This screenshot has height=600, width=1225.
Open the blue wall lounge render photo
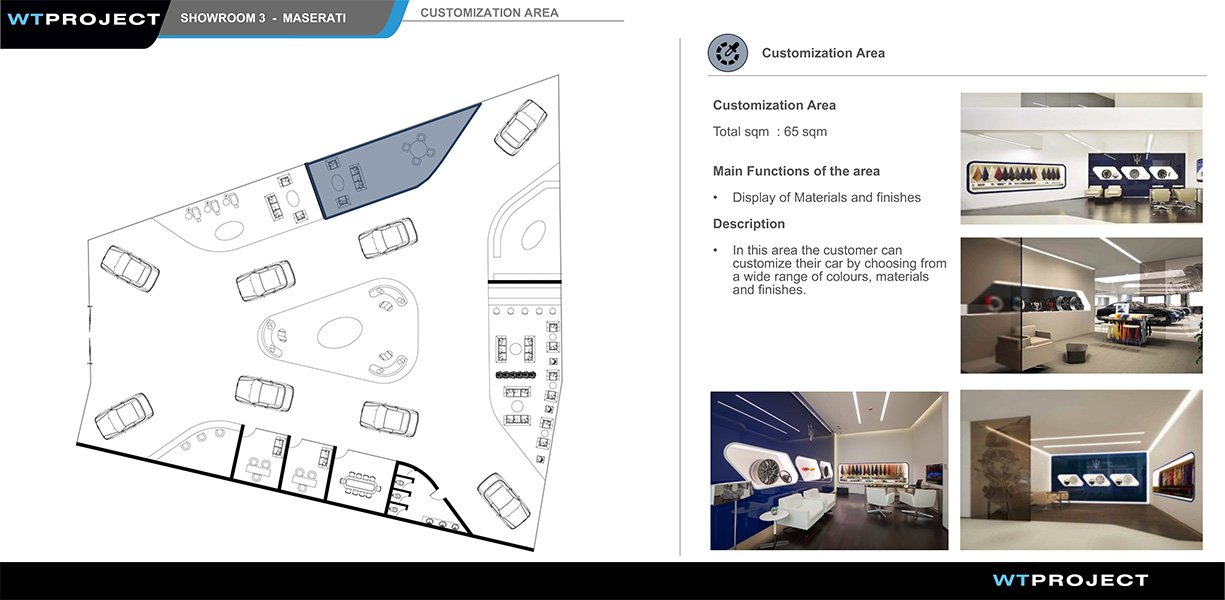tap(829, 470)
